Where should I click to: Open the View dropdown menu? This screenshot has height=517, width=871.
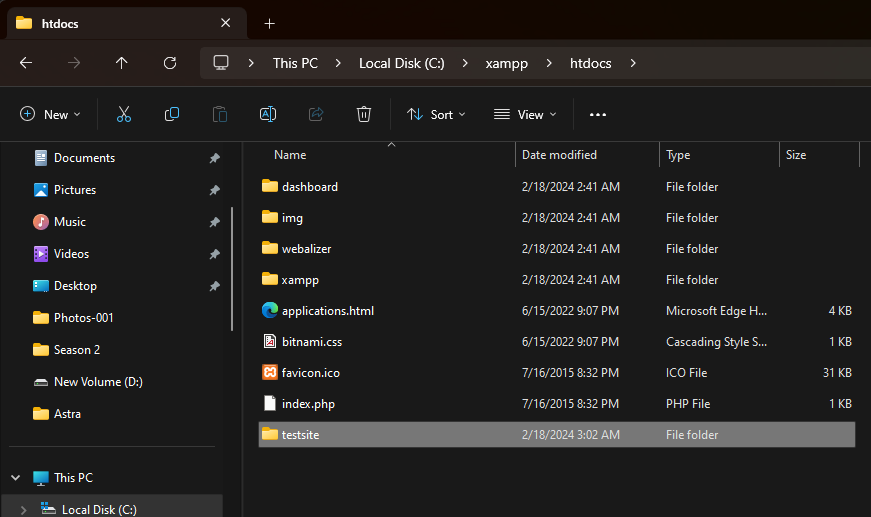click(525, 115)
